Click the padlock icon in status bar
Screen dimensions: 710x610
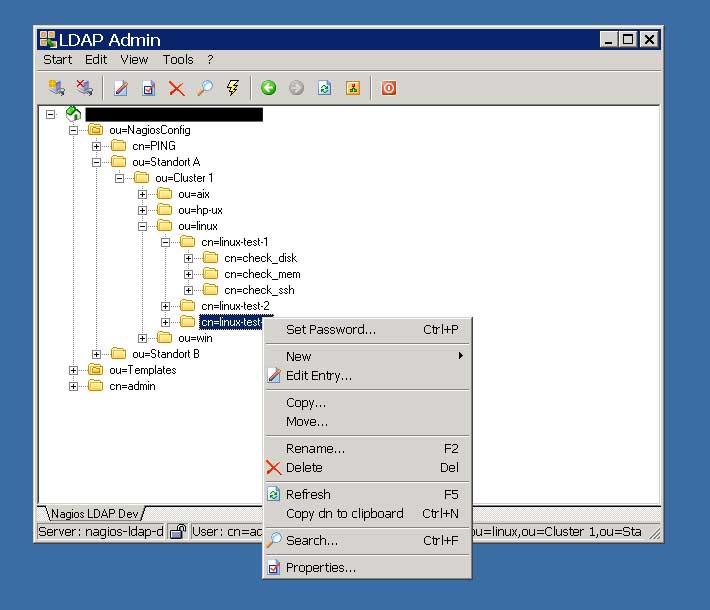point(178,531)
